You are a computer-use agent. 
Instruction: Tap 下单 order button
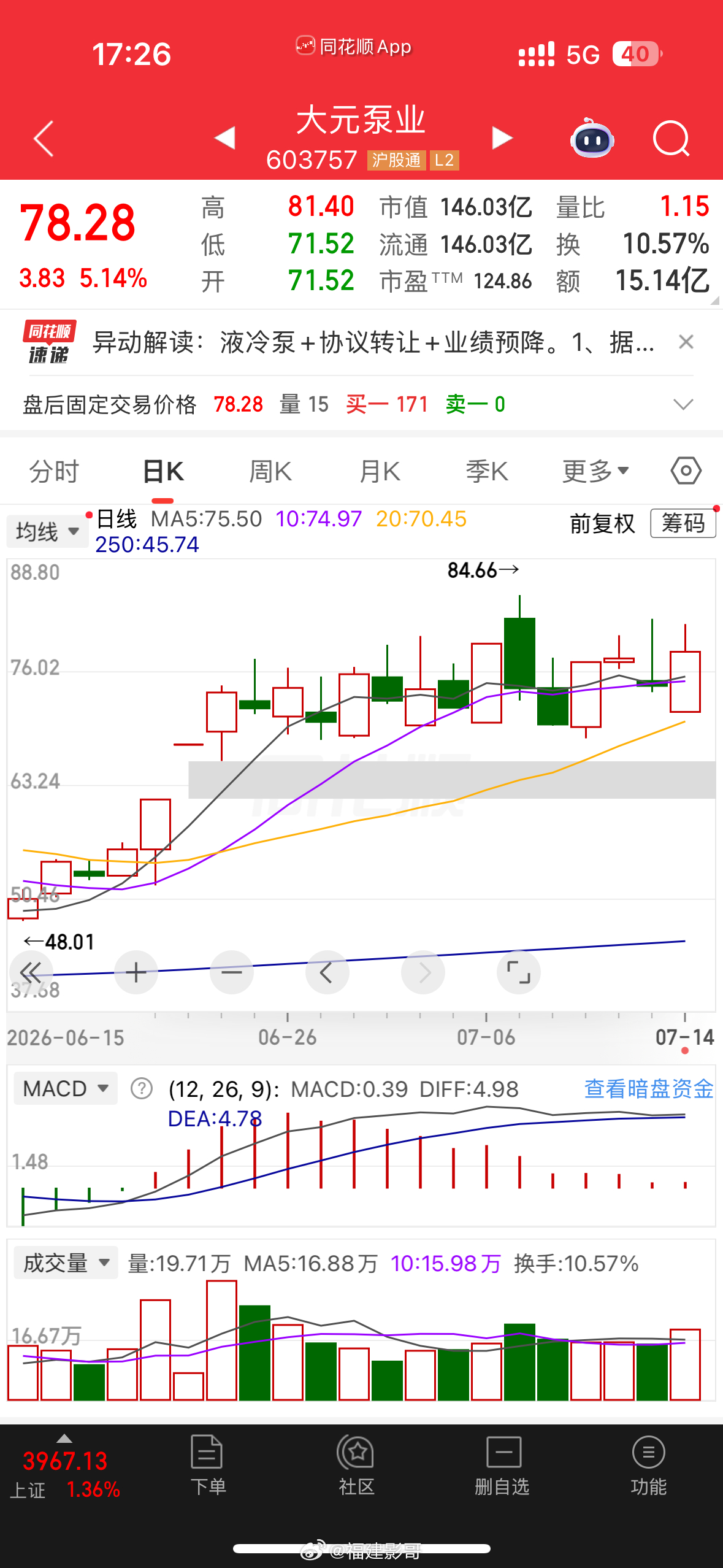207,1465
